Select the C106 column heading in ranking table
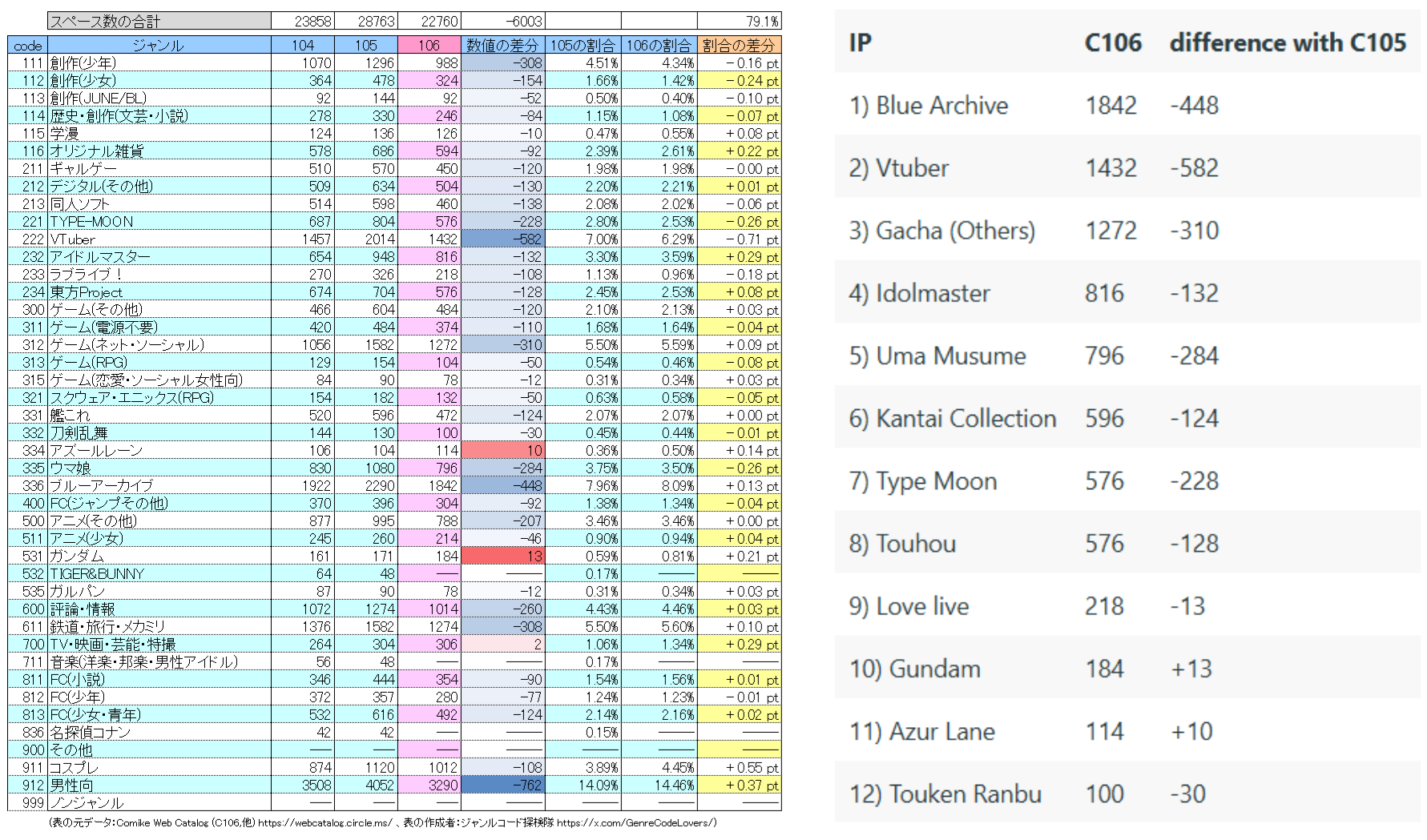1427x840 pixels. [1113, 42]
